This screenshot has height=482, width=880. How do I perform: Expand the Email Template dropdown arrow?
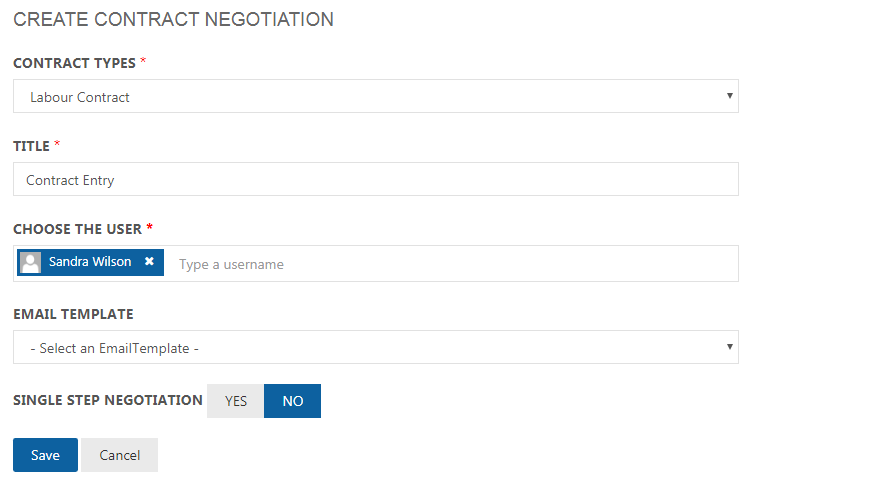point(729,347)
